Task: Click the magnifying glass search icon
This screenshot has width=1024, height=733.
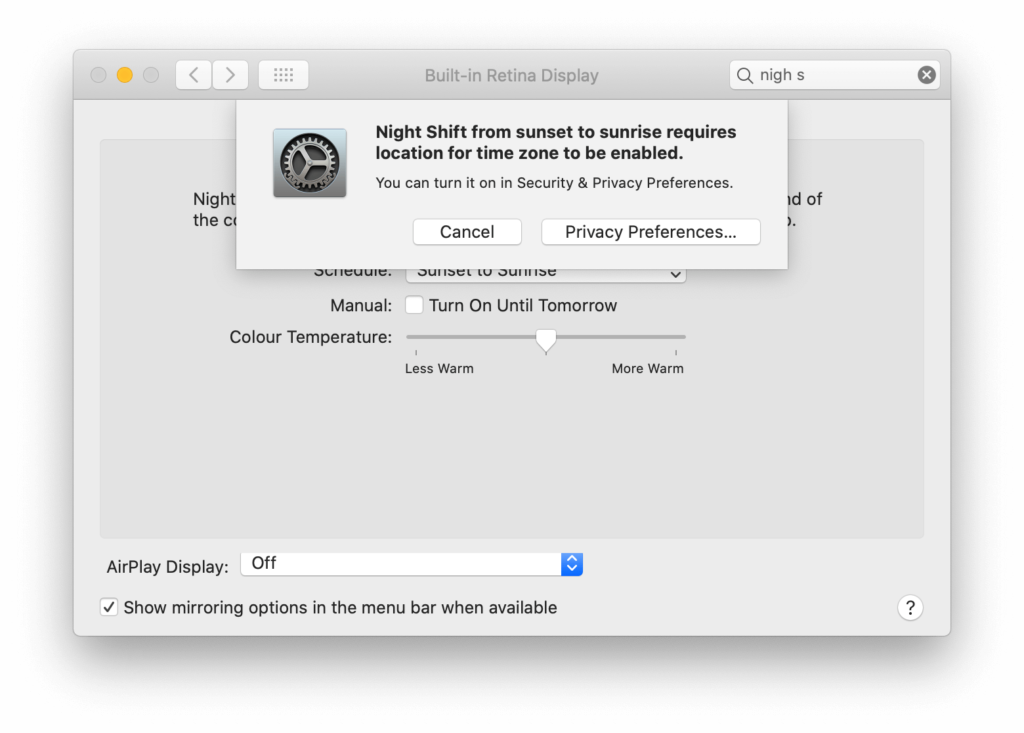Action: tap(745, 75)
